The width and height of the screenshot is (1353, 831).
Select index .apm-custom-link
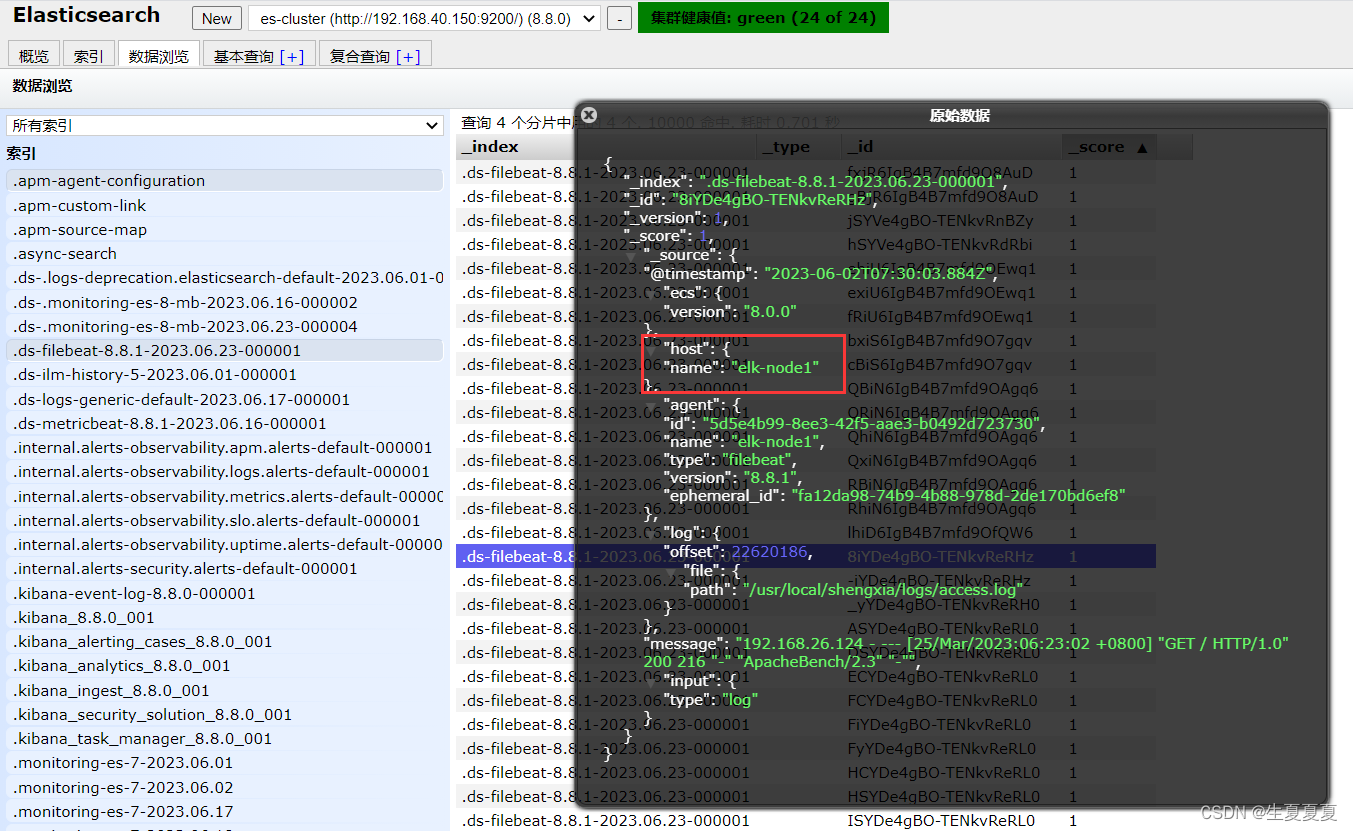(x=225, y=205)
